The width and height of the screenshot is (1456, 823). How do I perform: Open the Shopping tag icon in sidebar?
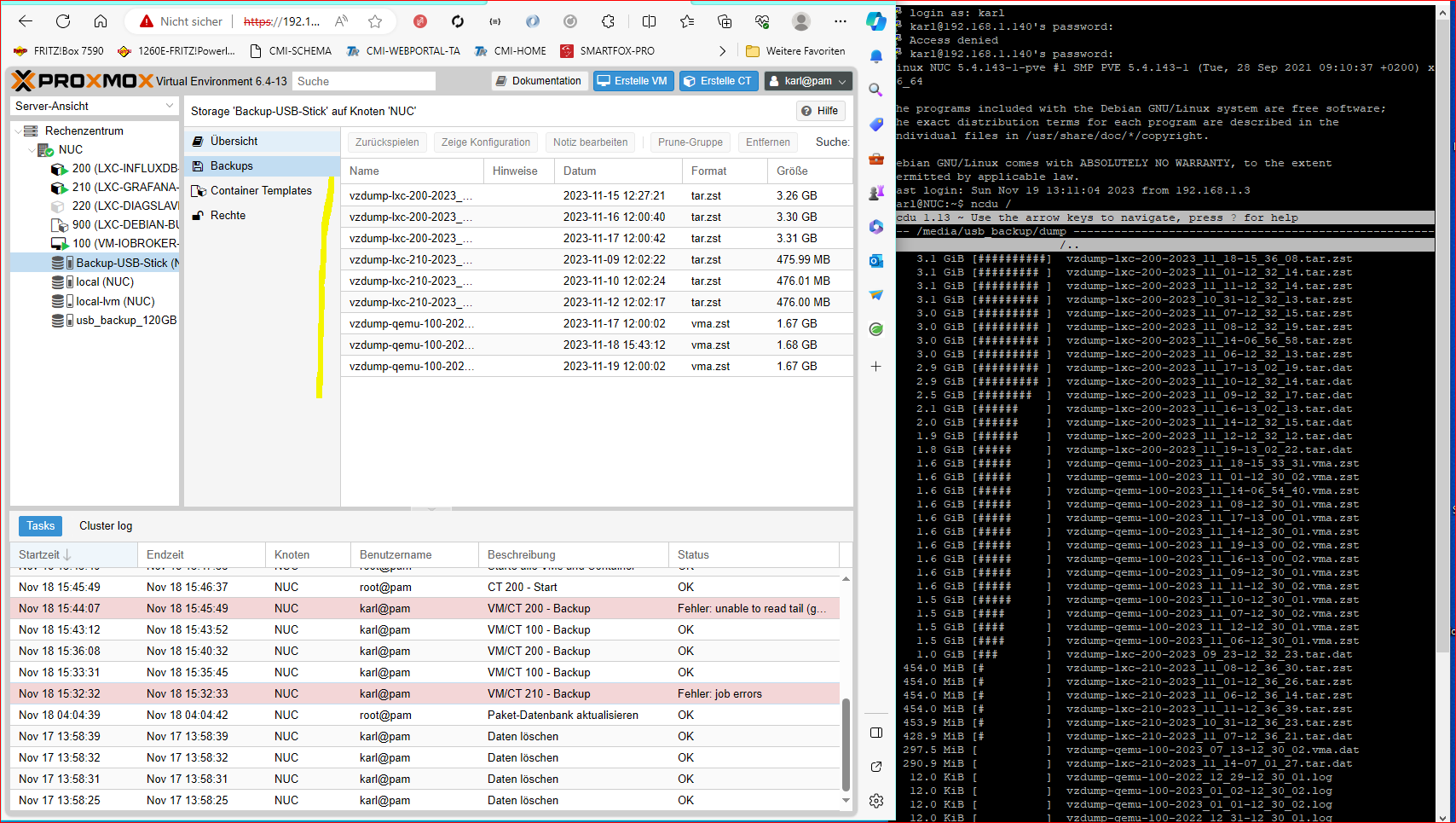tap(876, 125)
